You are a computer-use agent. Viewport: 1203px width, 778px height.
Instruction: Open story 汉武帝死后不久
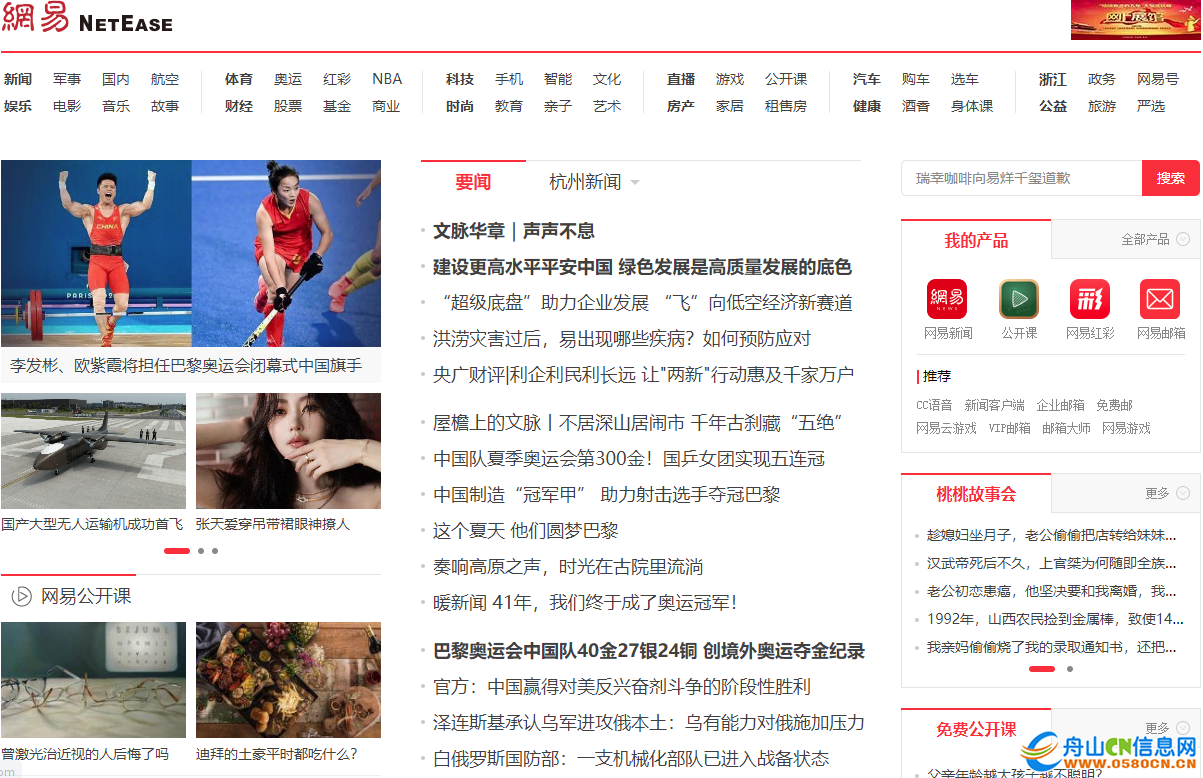pyautogui.click(x=1052, y=563)
